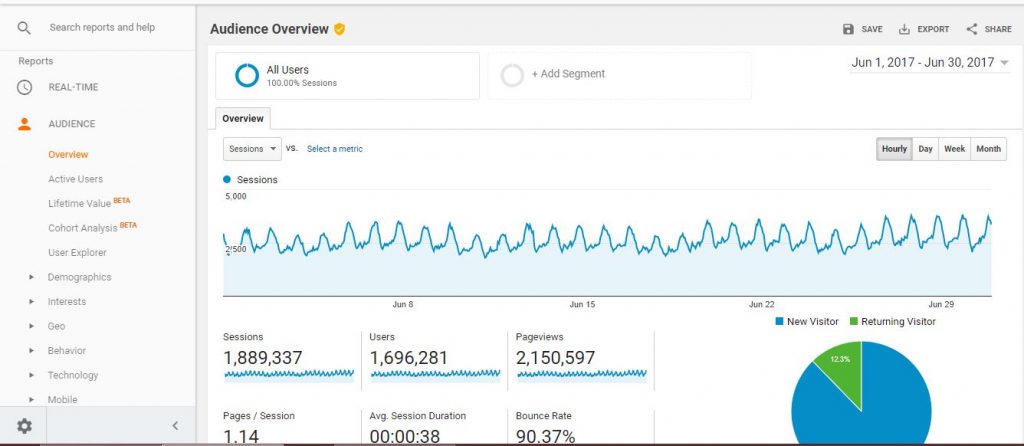1024x446 pixels.
Task: Click the Share icon
Action: point(972,29)
